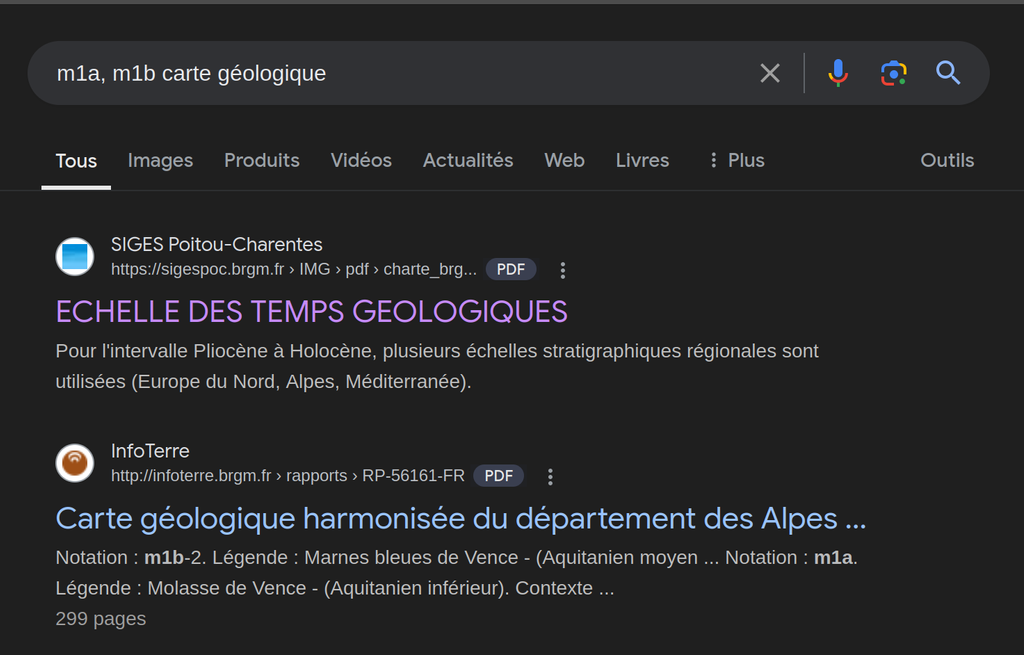Clear the search query with X icon

pyautogui.click(x=769, y=73)
